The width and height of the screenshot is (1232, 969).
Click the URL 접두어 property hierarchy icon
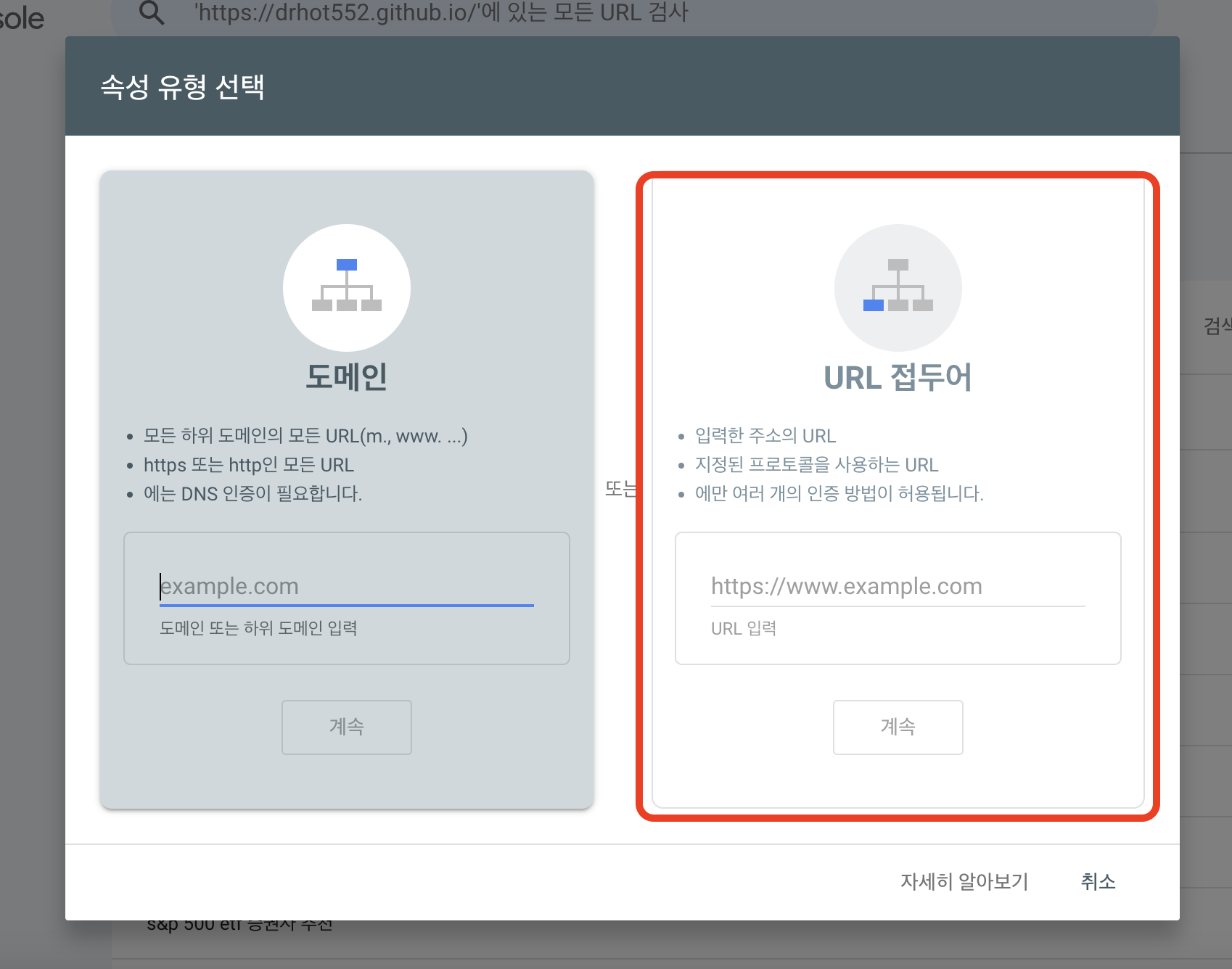tap(898, 288)
